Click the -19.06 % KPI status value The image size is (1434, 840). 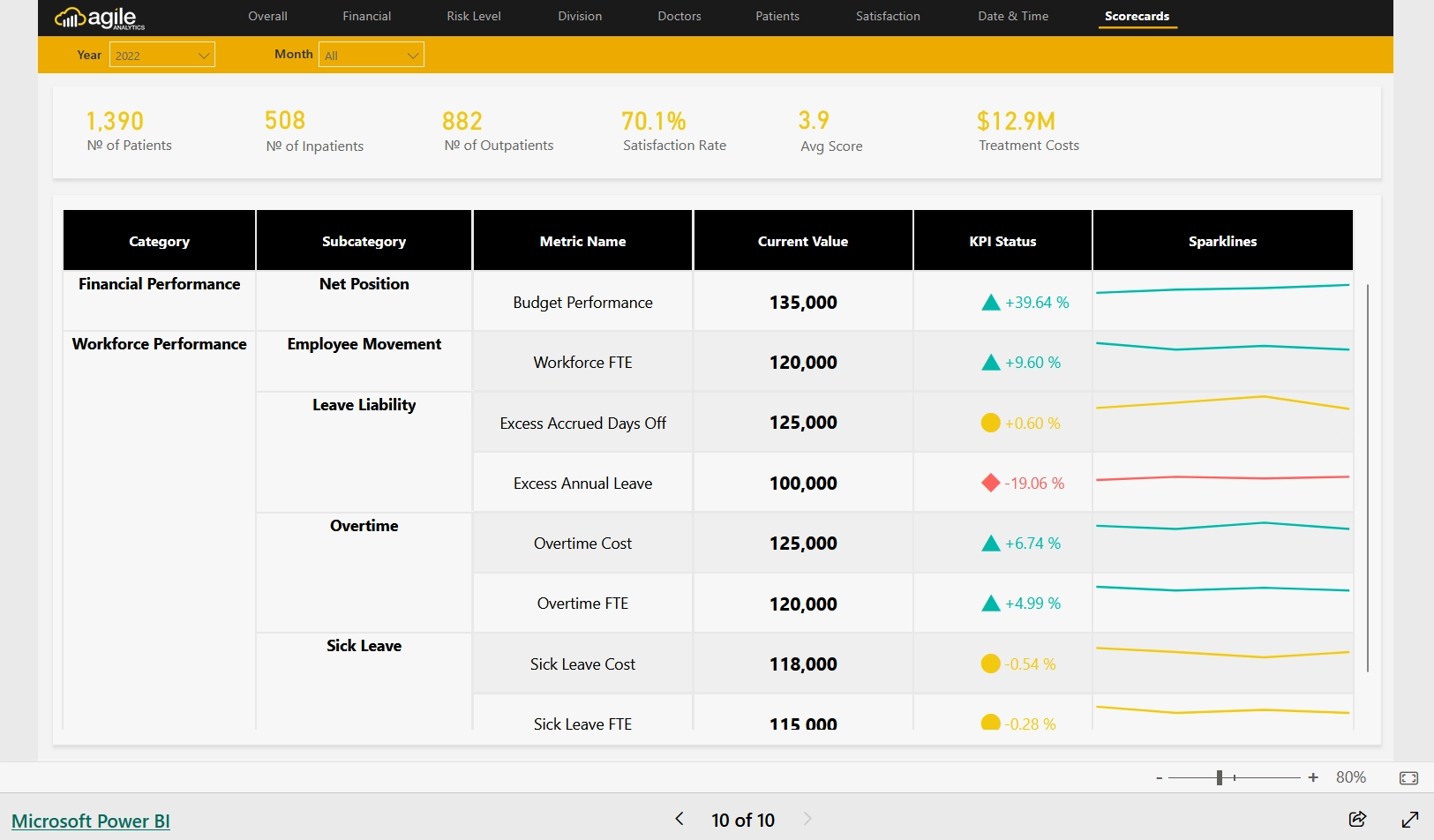tap(1034, 484)
